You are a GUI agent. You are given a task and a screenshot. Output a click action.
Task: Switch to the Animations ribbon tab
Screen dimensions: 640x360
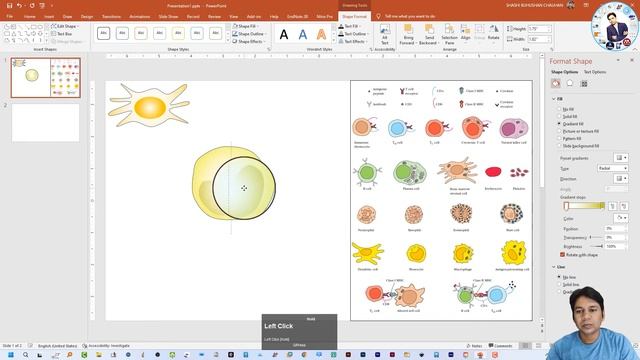point(140,16)
